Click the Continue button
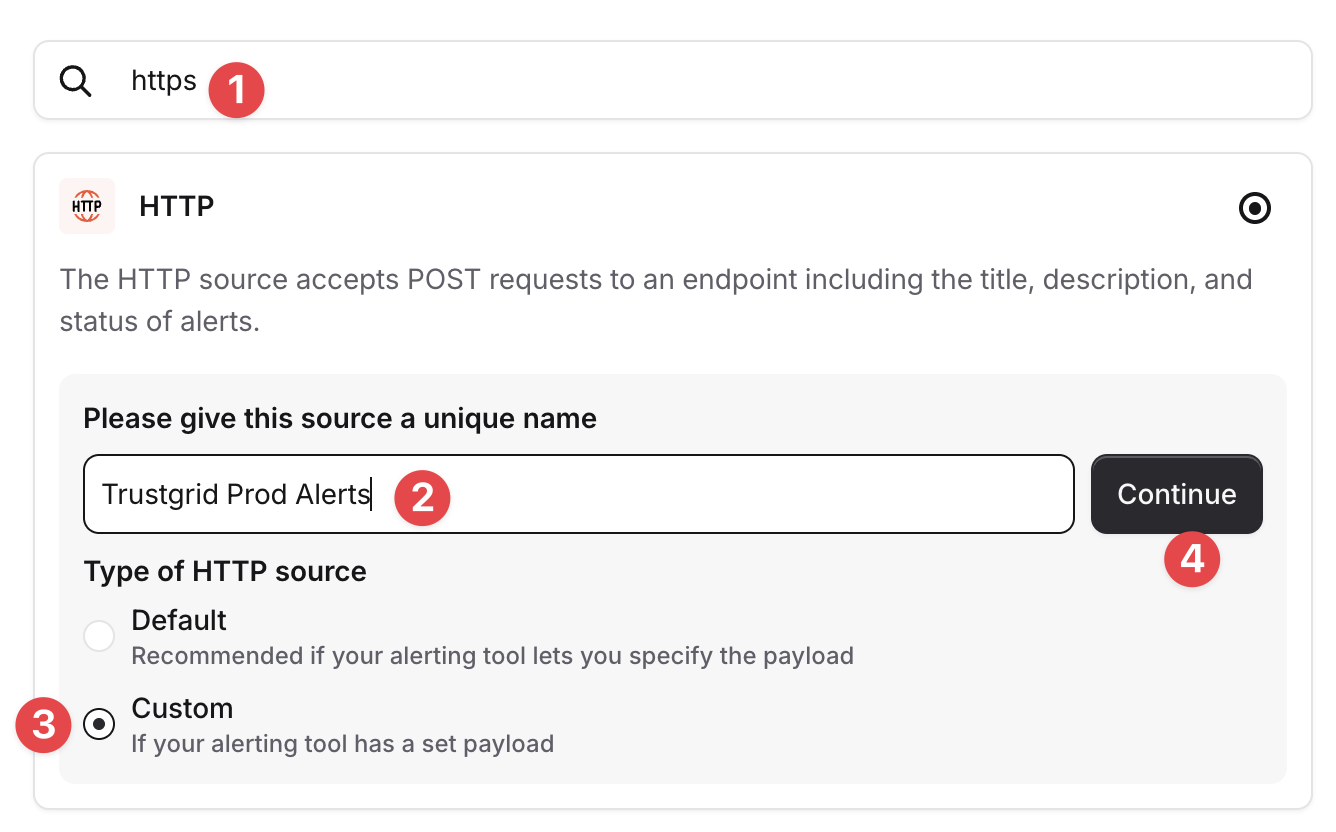This screenshot has width=1336, height=832. (x=1177, y=494)
